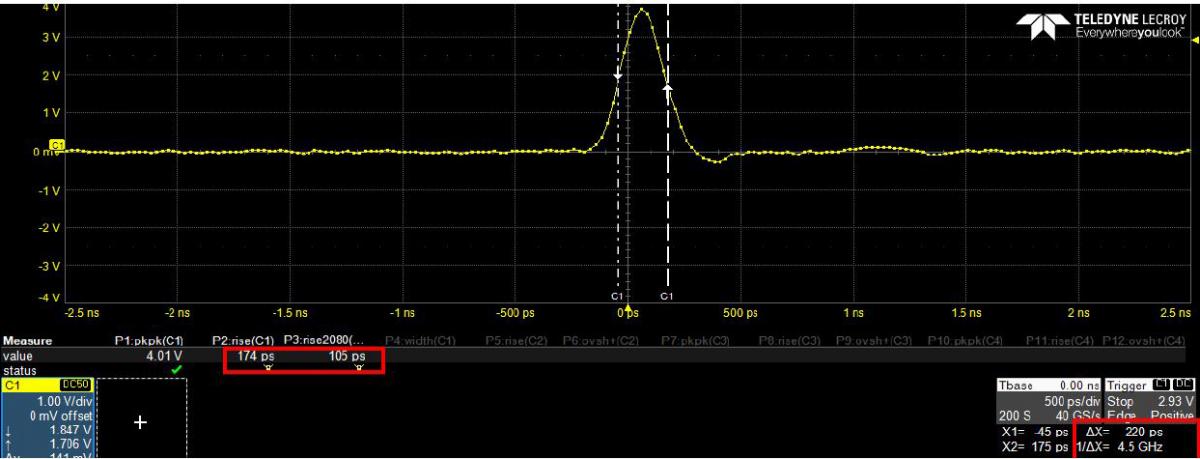Click the green P1 status checkmark
The image size is (1200, 459).
click(x=177, y=369)
